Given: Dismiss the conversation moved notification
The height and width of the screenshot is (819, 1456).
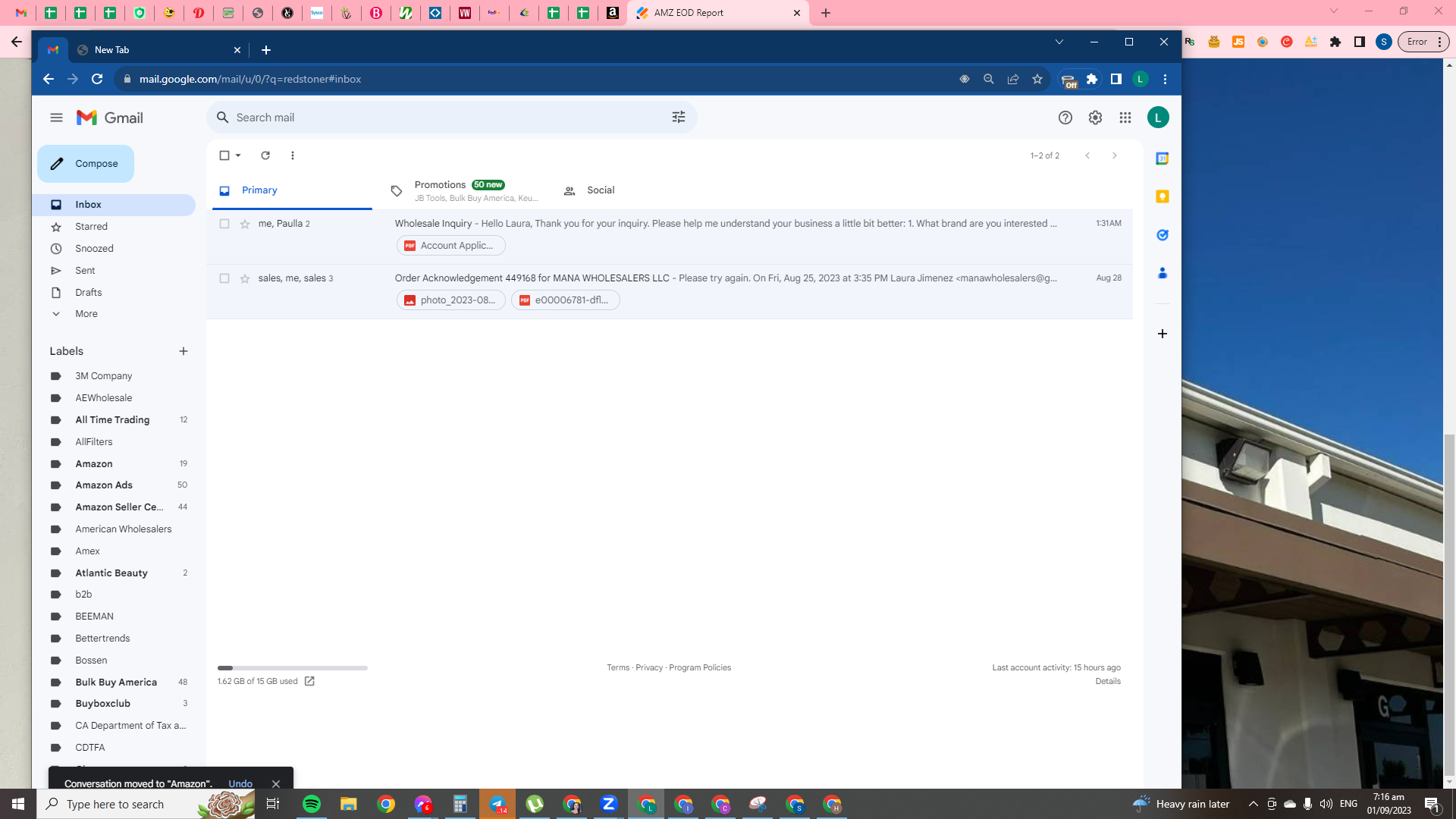Looking at the screenshot, I should (x=276, y=783).
